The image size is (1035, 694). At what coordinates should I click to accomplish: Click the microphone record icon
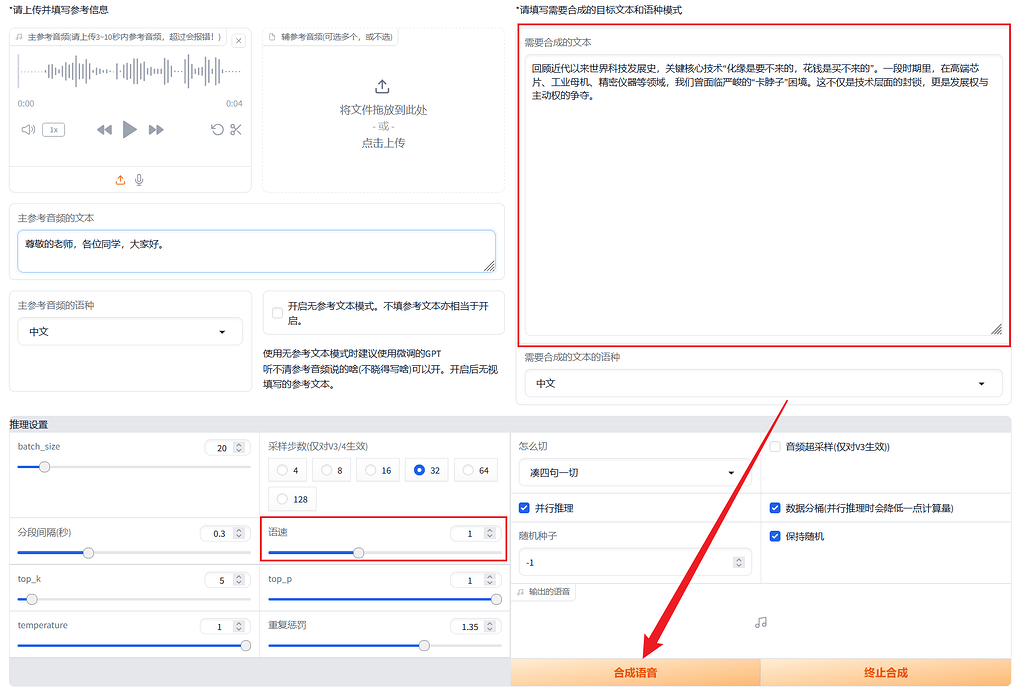click(x=140, y=180)
